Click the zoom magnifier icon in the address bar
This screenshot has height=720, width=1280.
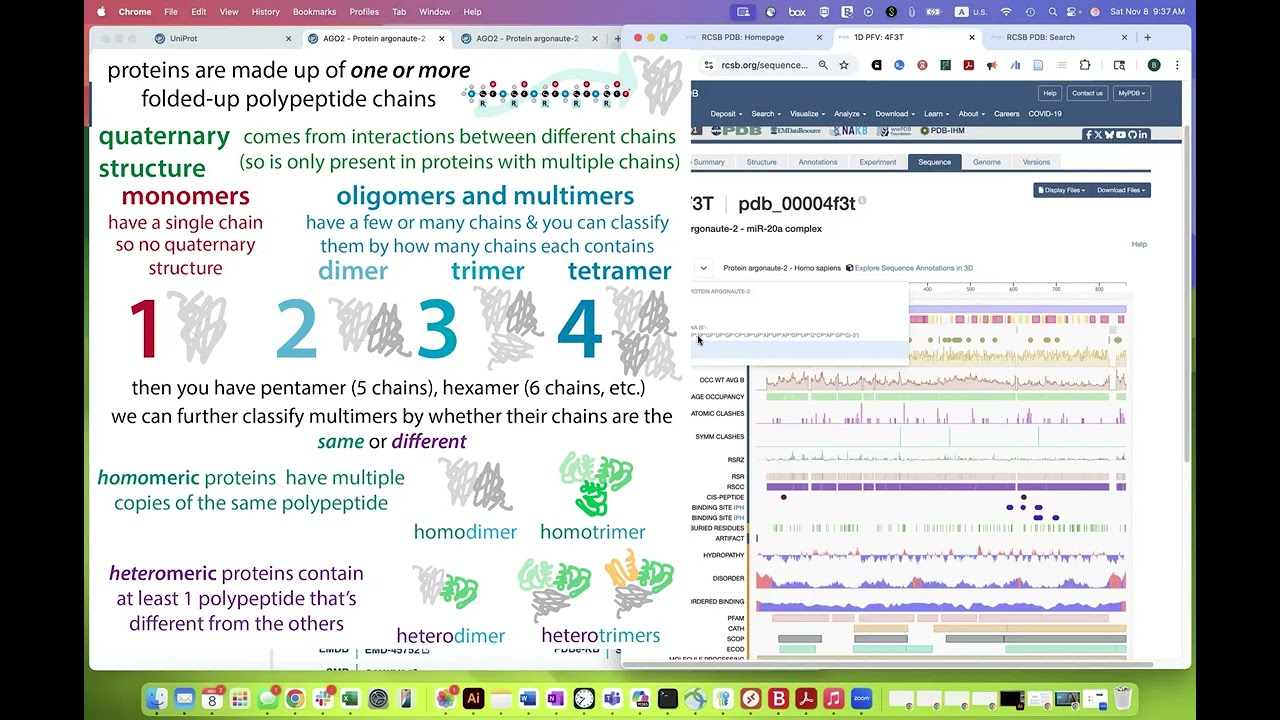click(x=823, y=65)
